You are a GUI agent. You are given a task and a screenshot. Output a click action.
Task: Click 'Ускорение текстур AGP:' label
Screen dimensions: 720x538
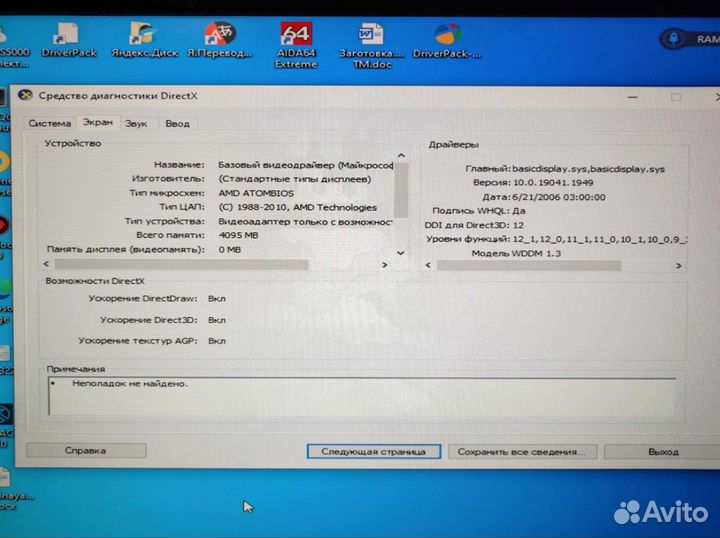click(x=138, y=341)
